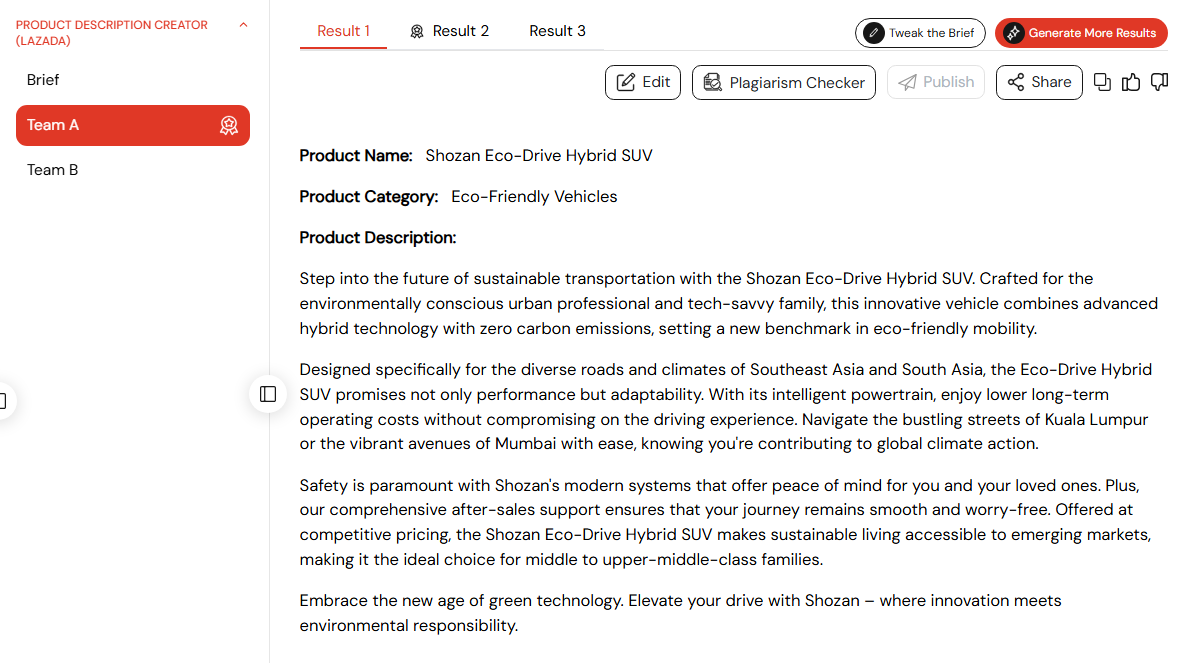1198x663 pixels.
Task: Switch to the Result 1 tab
Action: click(x=343, y=31)
